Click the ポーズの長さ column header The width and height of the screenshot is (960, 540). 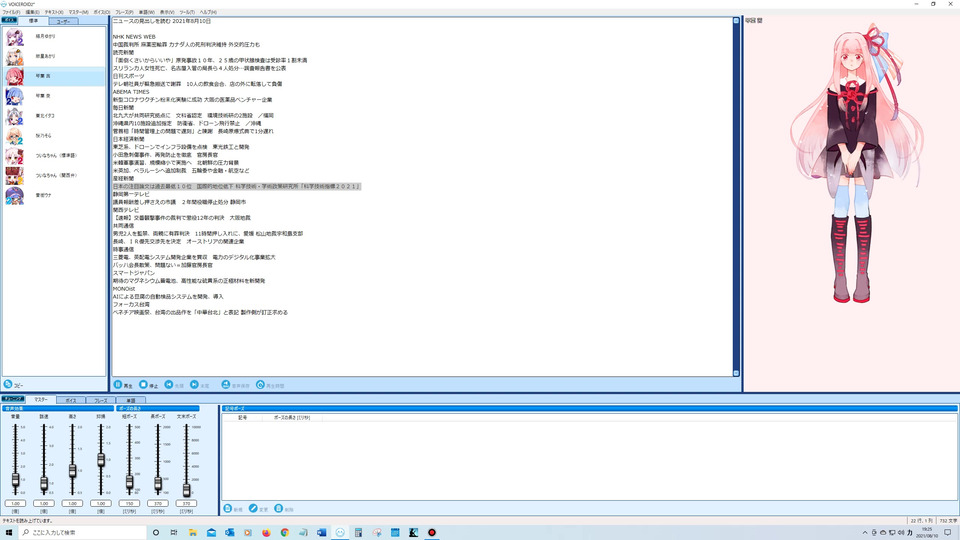click(292, 418)
